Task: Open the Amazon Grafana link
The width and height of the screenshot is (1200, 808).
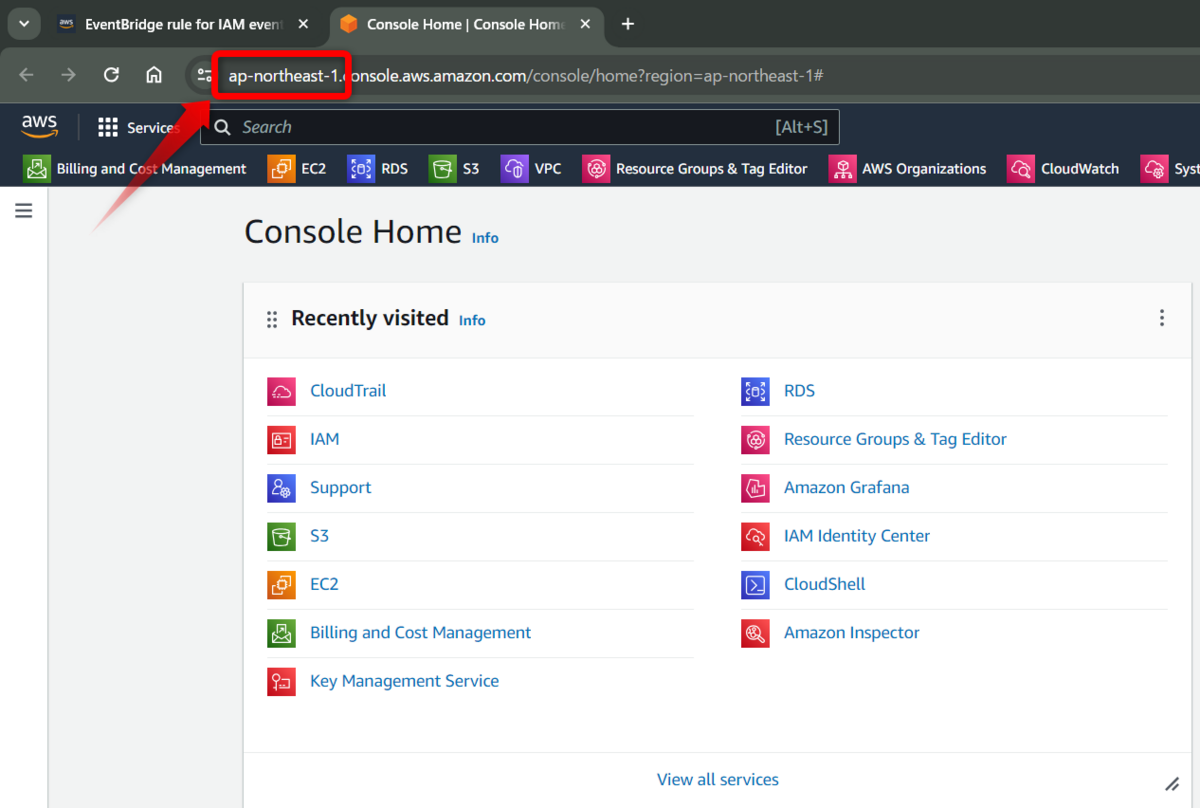Action: [x=846, y=488]
